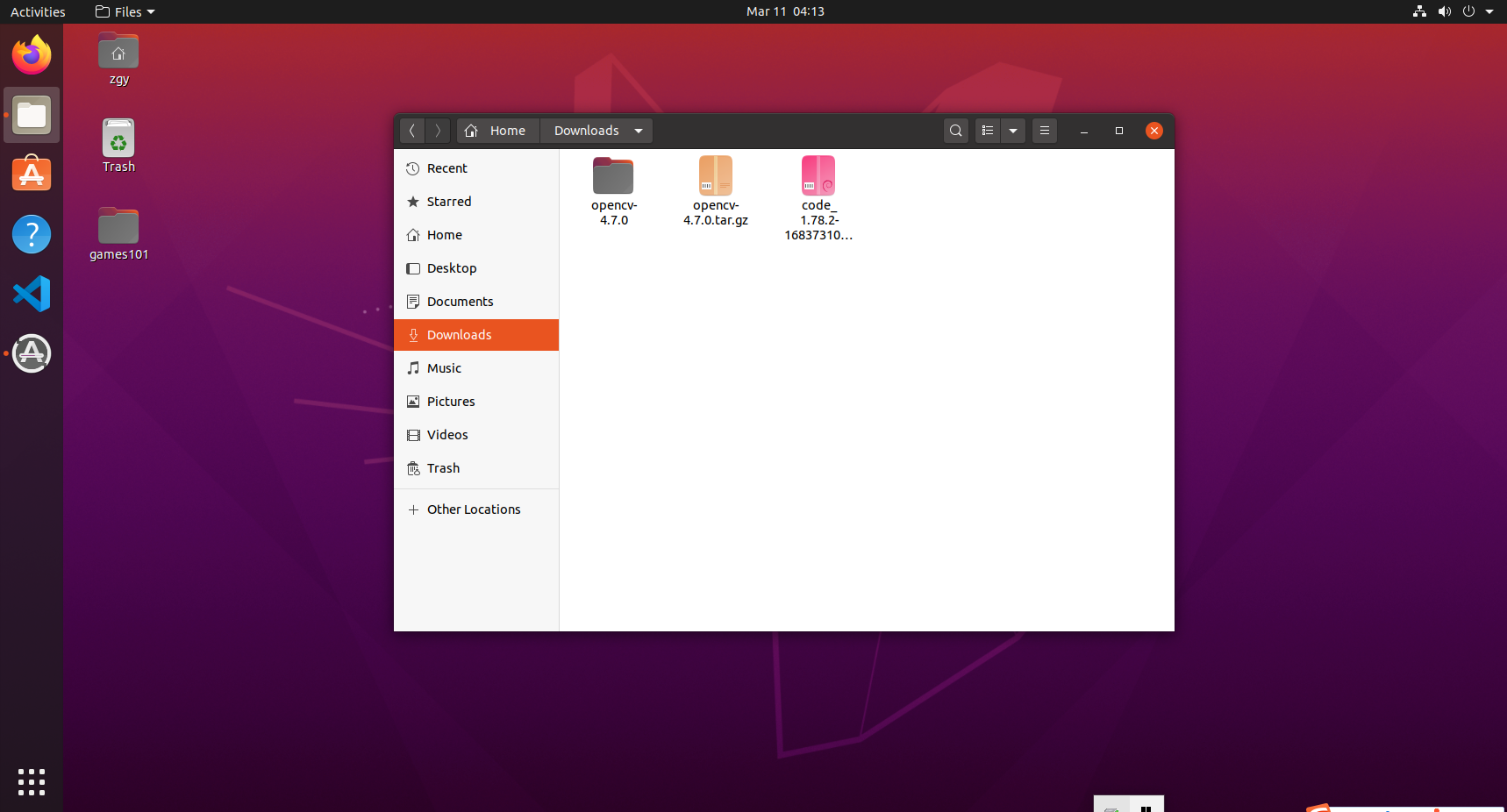This screenshot has height=812, width=1507.
Task: Expand the Downloads path dropdown arrow
Action: (639, 131)
